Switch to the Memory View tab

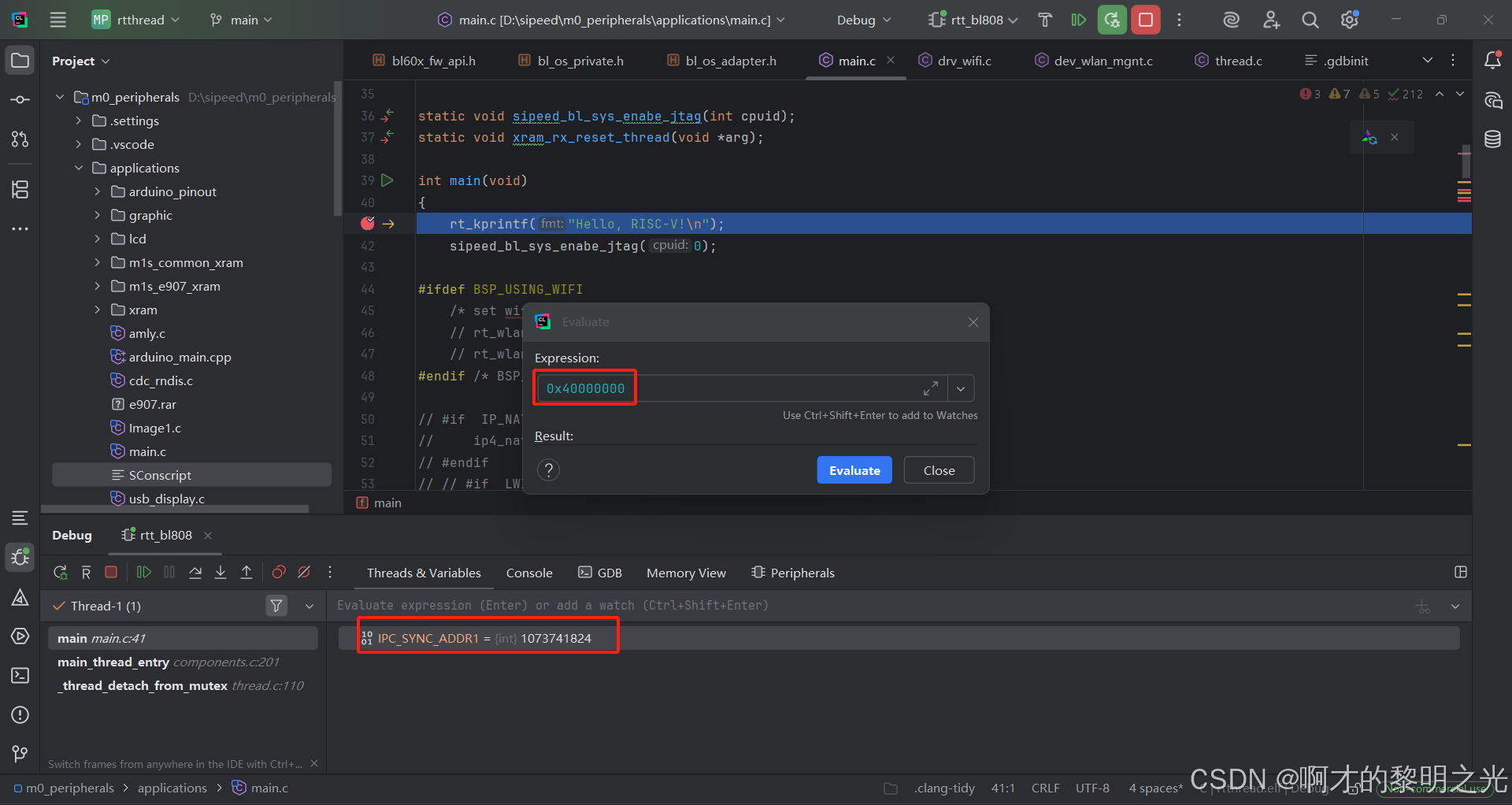(x=685, y=573)
